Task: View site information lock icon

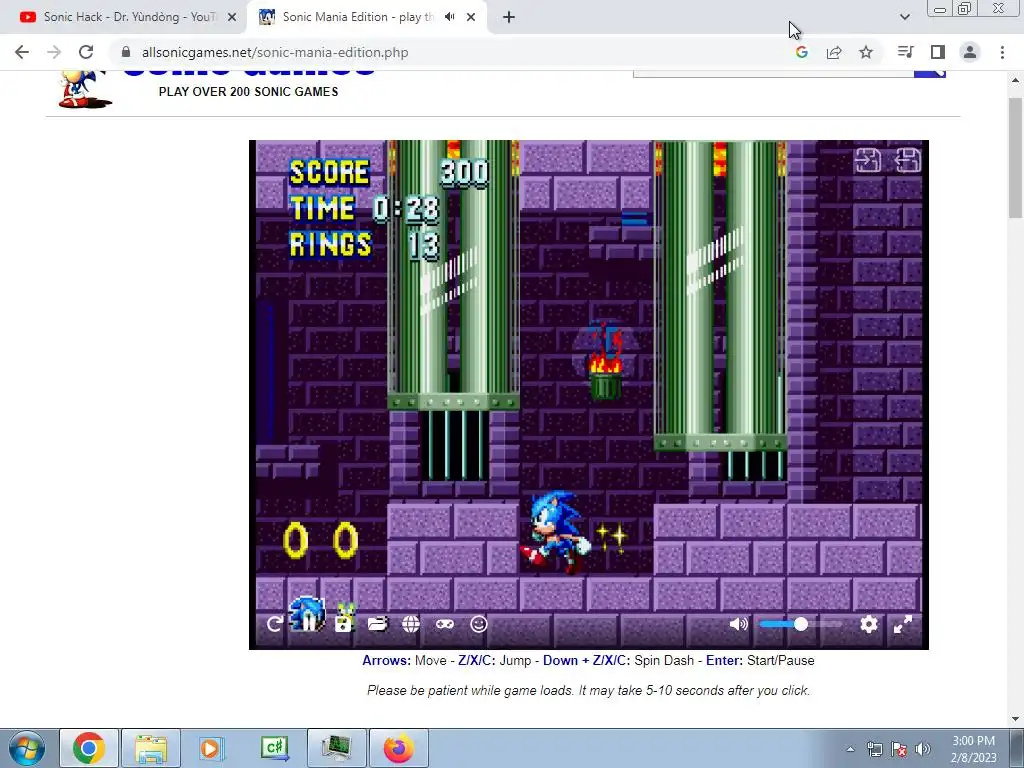Action: tap(126, 52)
